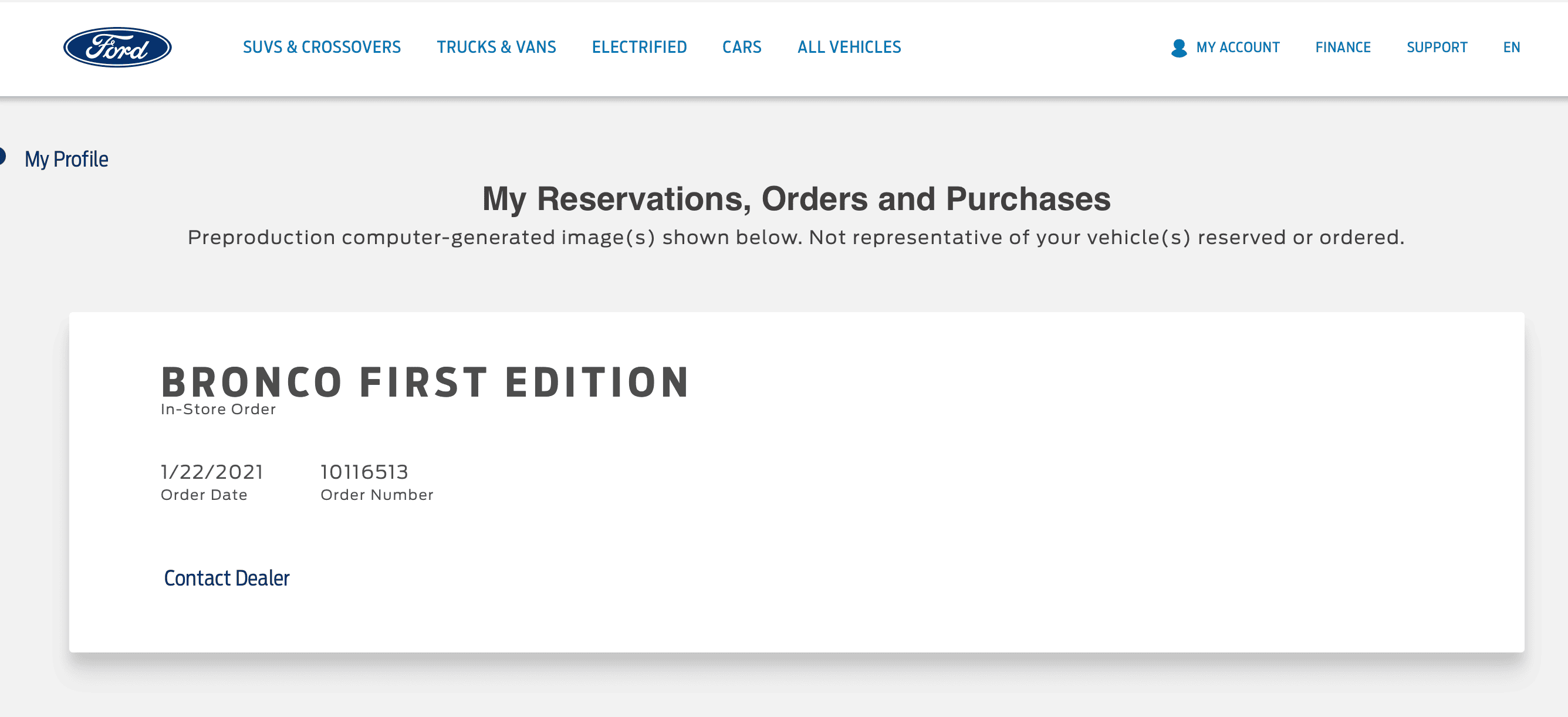The height and width of the screenshot is (717, 1568).
Task: Click the My Reservations, Orders and Purchases heading
Action: coord(796,199)
